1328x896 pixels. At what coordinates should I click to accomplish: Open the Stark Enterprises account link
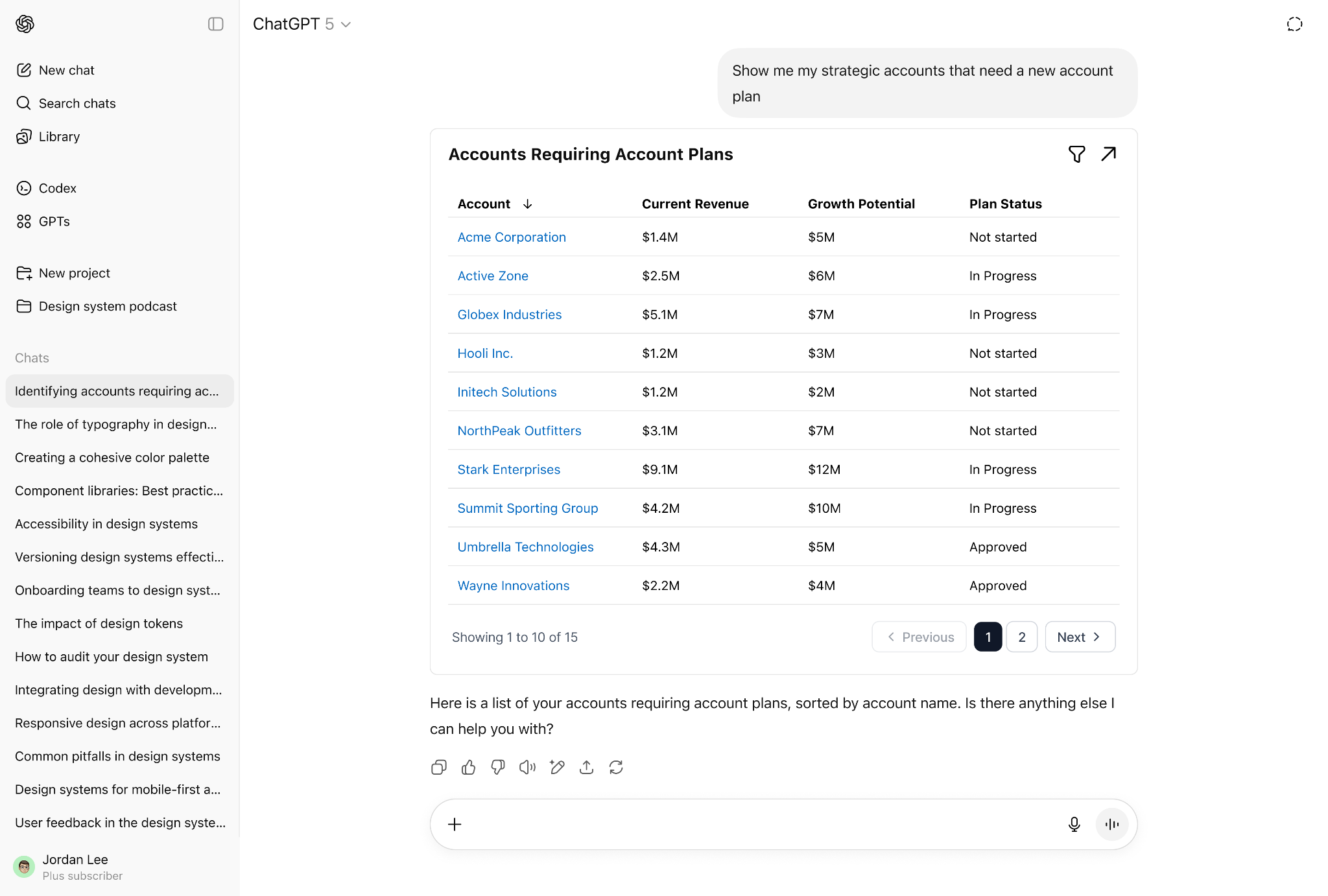click(x=509, y=469)
